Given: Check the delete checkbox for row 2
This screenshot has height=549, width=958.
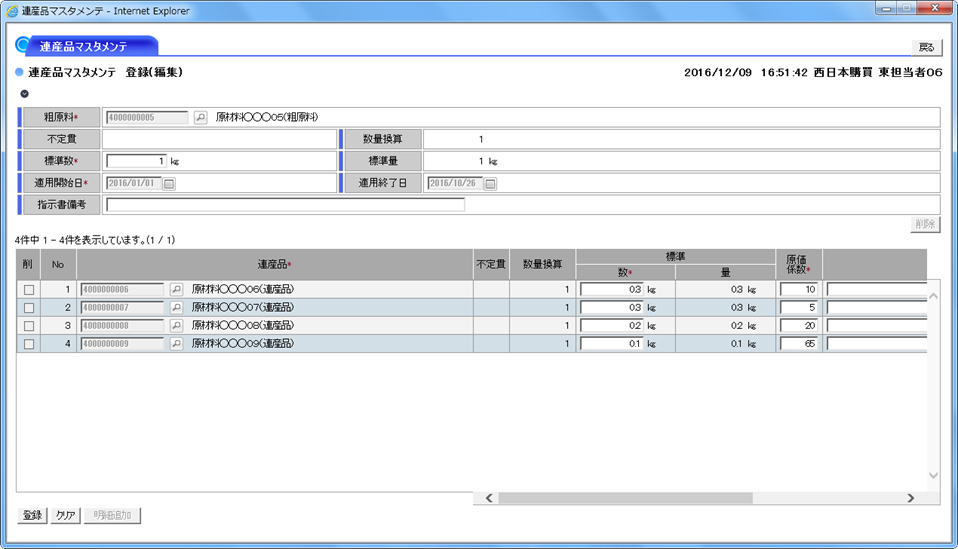Looking at the screenshot, I should tap(29, 308).
